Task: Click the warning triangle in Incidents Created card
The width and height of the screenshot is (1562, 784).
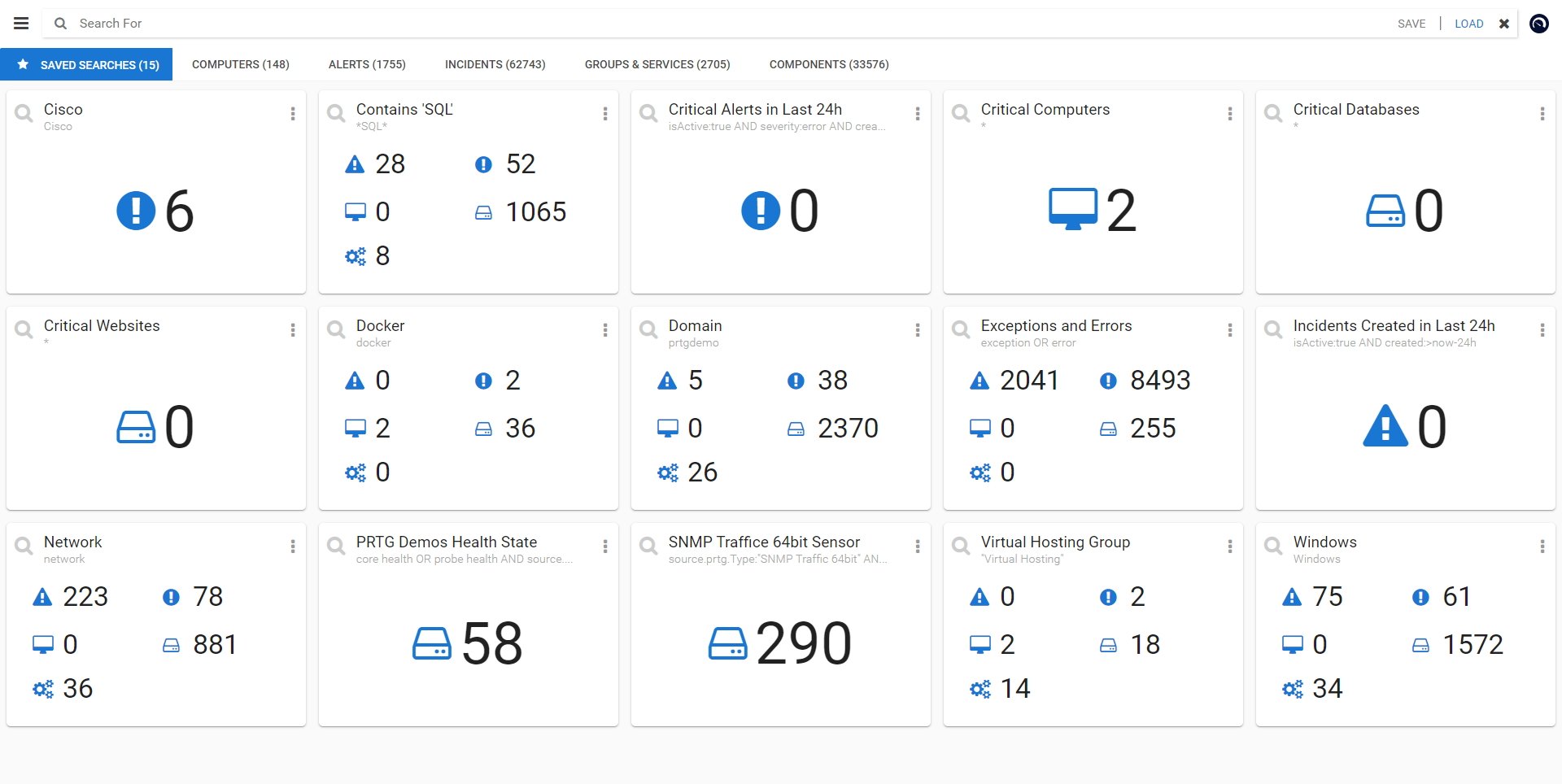Action: click(x=1385, y=427)
